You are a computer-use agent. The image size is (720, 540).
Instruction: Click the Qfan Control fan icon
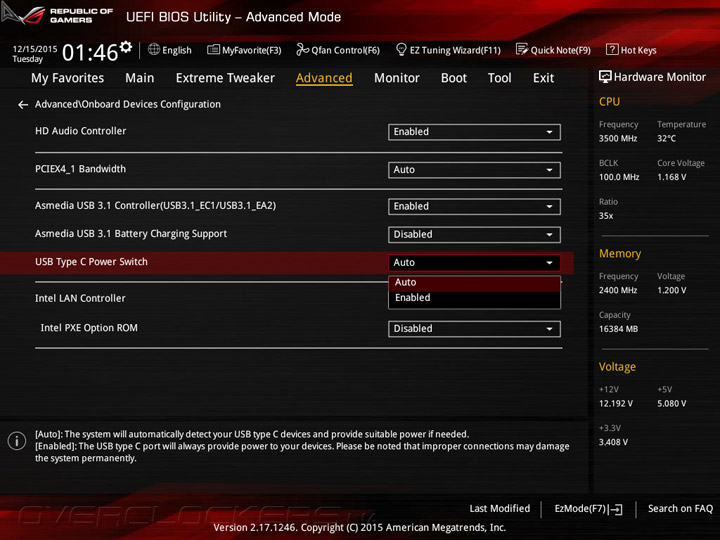click(x=303, y=49)
